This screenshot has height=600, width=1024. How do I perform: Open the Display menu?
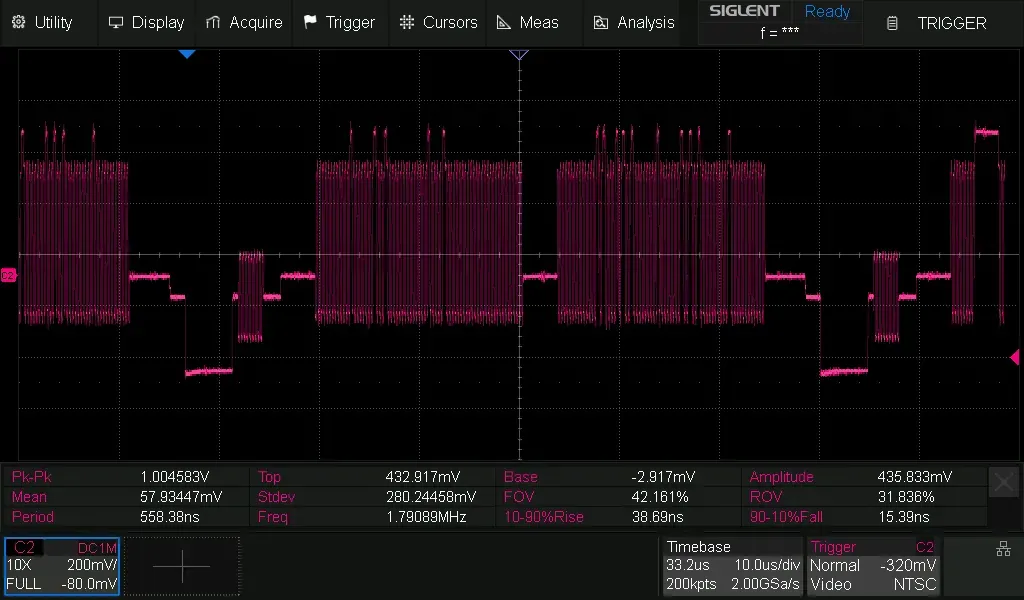click(x=146, y=22)
